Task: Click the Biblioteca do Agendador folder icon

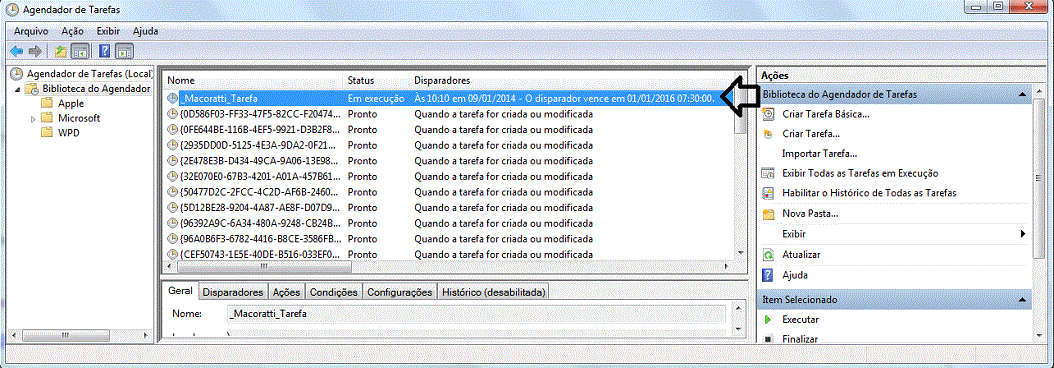Action: (32, 88)
